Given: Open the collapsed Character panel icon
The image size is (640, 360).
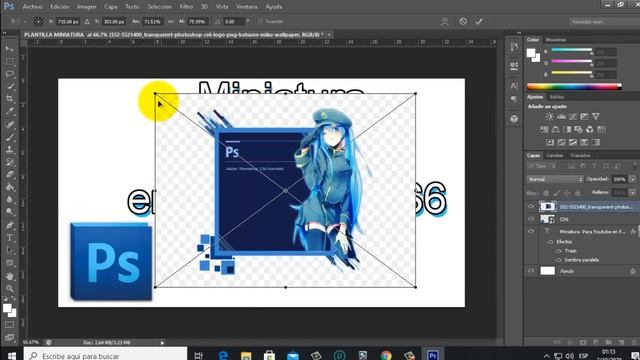Looking at the screenshot, I should click(x=514, y=86).
